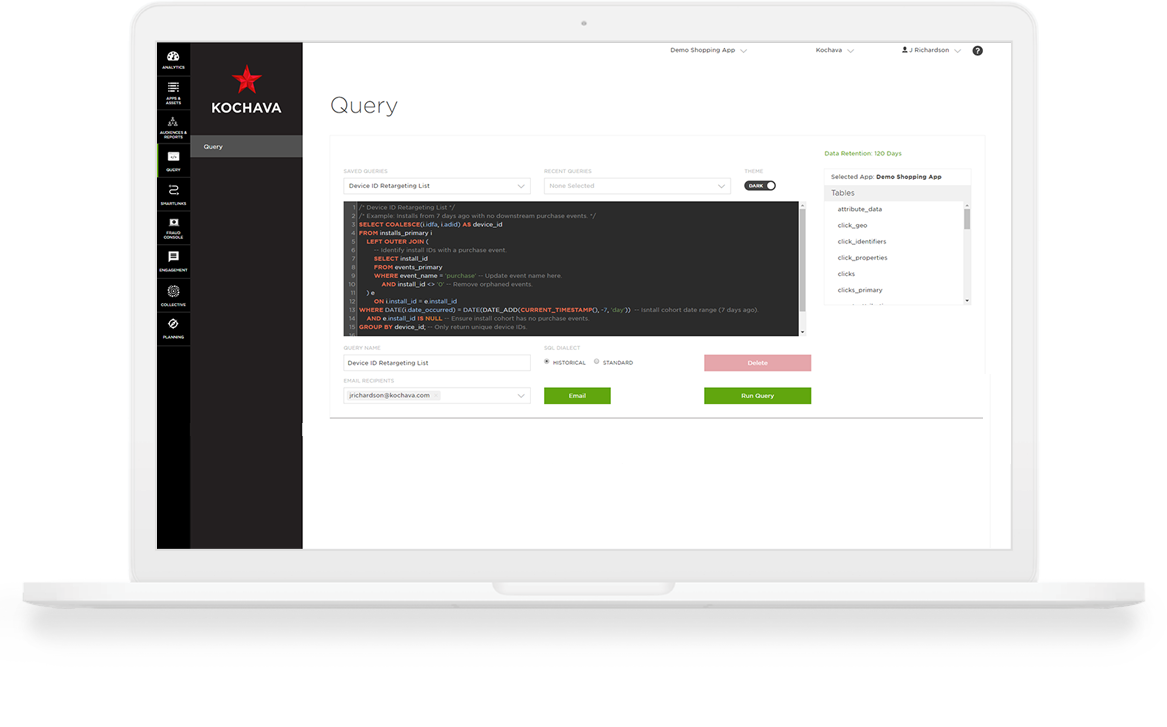Open the Recent Queries dropdown

click(x=637, y=186)
